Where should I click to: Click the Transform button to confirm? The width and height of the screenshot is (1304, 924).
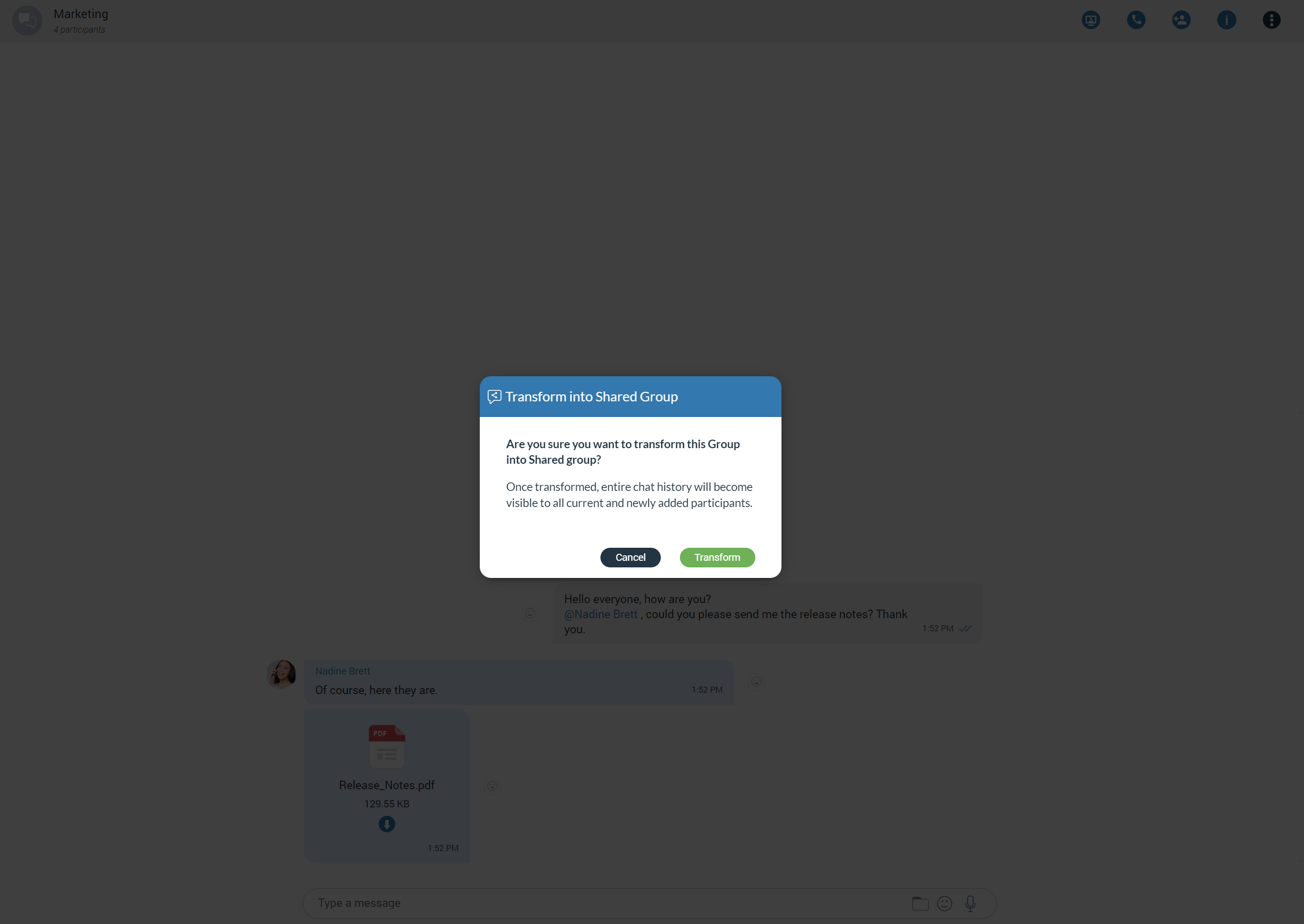tap(717, 557)
